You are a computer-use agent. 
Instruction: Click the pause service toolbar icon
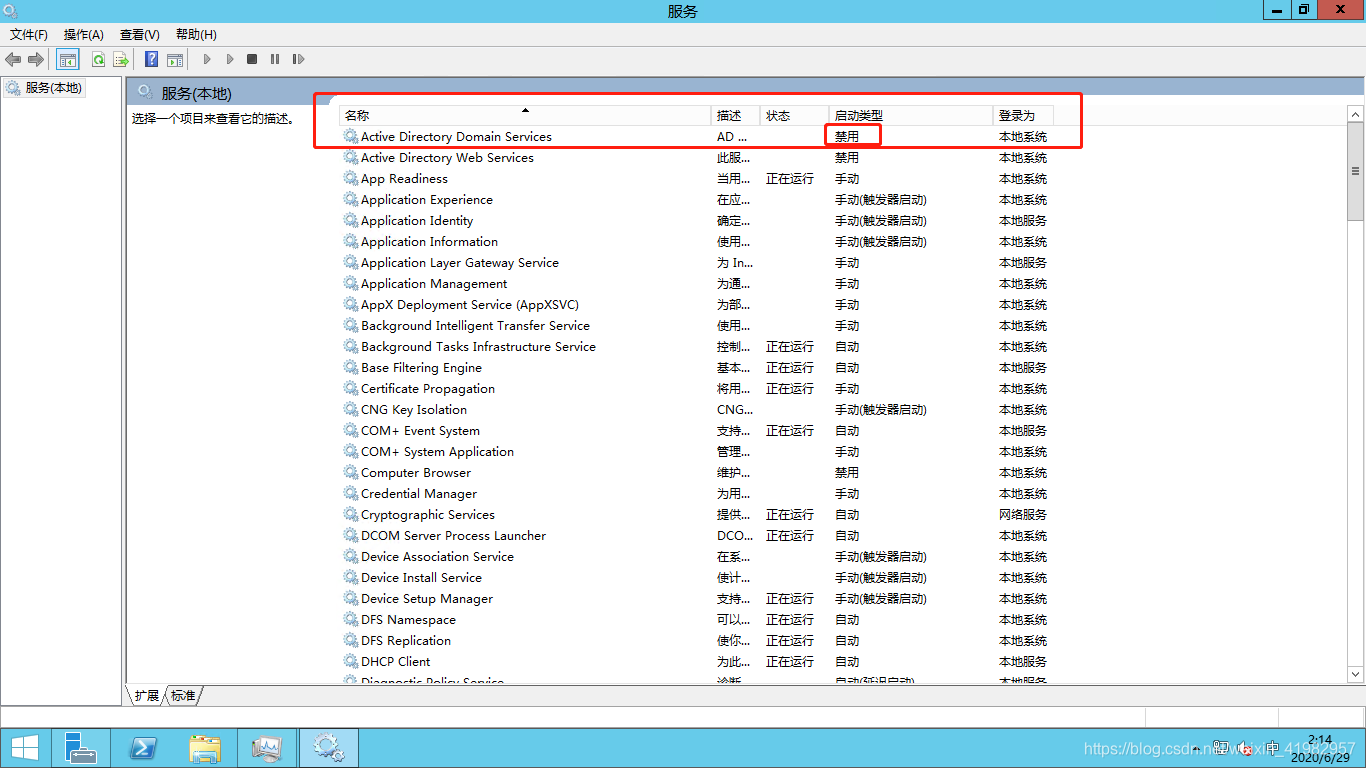click(x=275, y=60)
